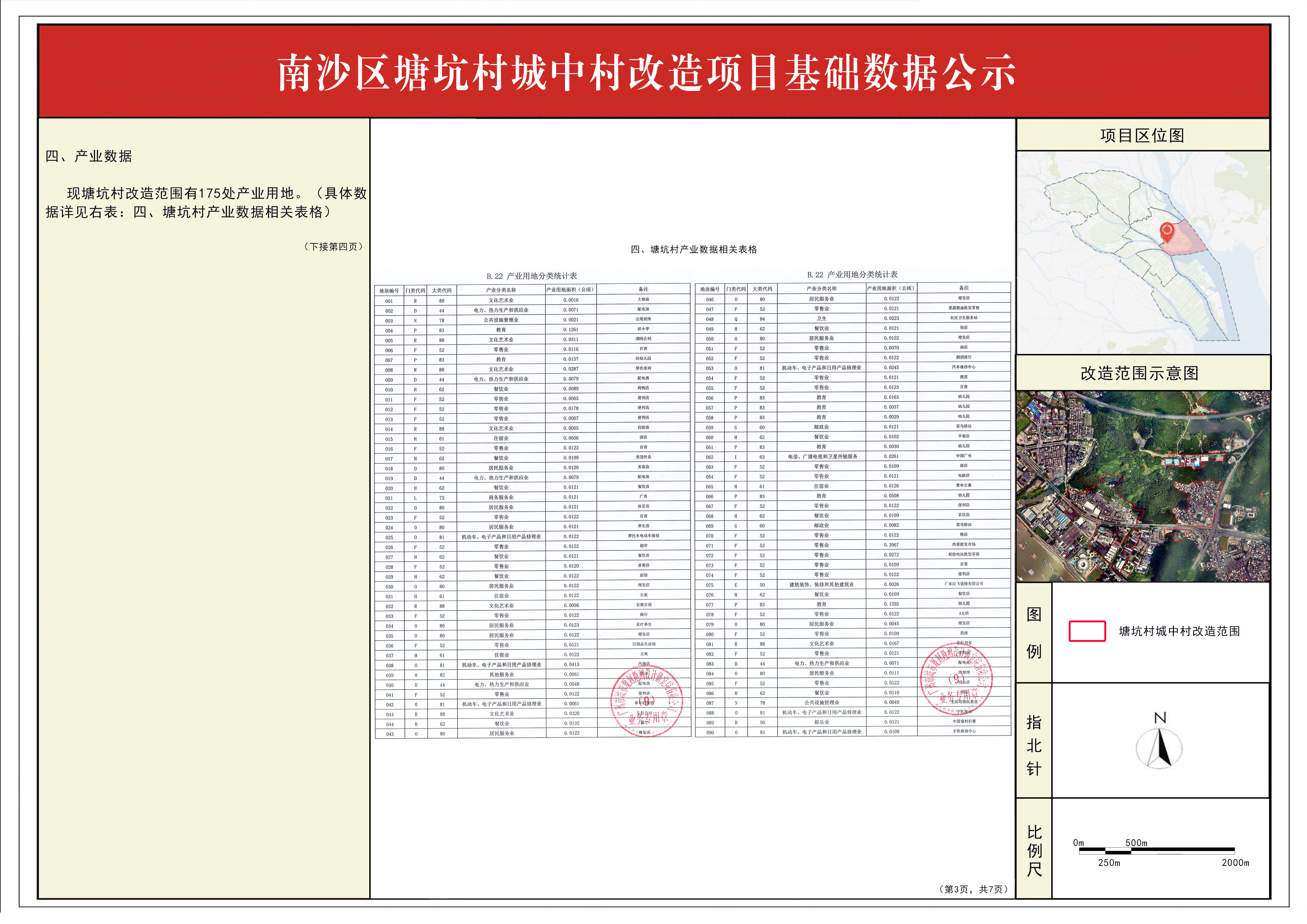
Task: Click legend label 塘坑村城中村改造范围
Action: point(1179,631)
